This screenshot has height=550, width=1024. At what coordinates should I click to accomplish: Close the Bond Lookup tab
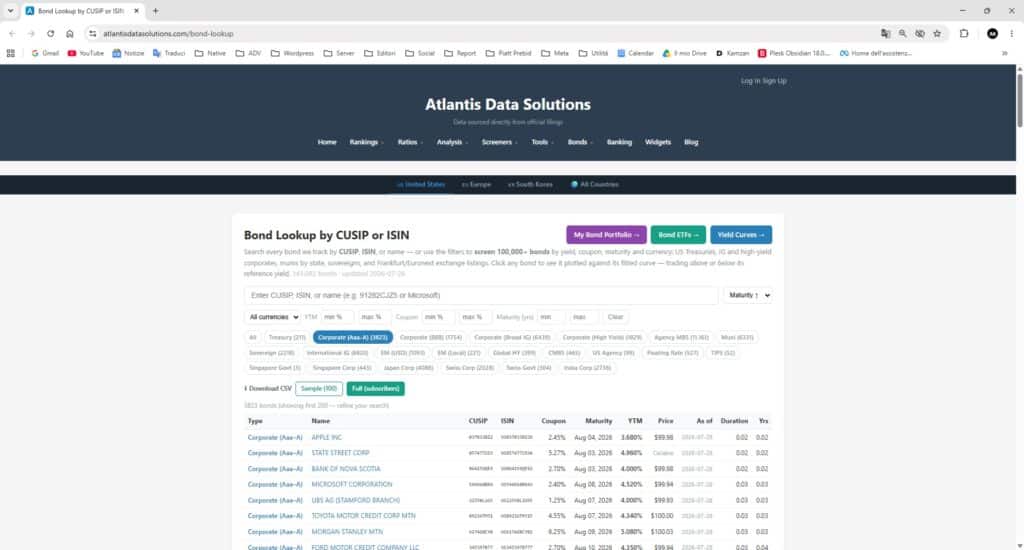136,10
